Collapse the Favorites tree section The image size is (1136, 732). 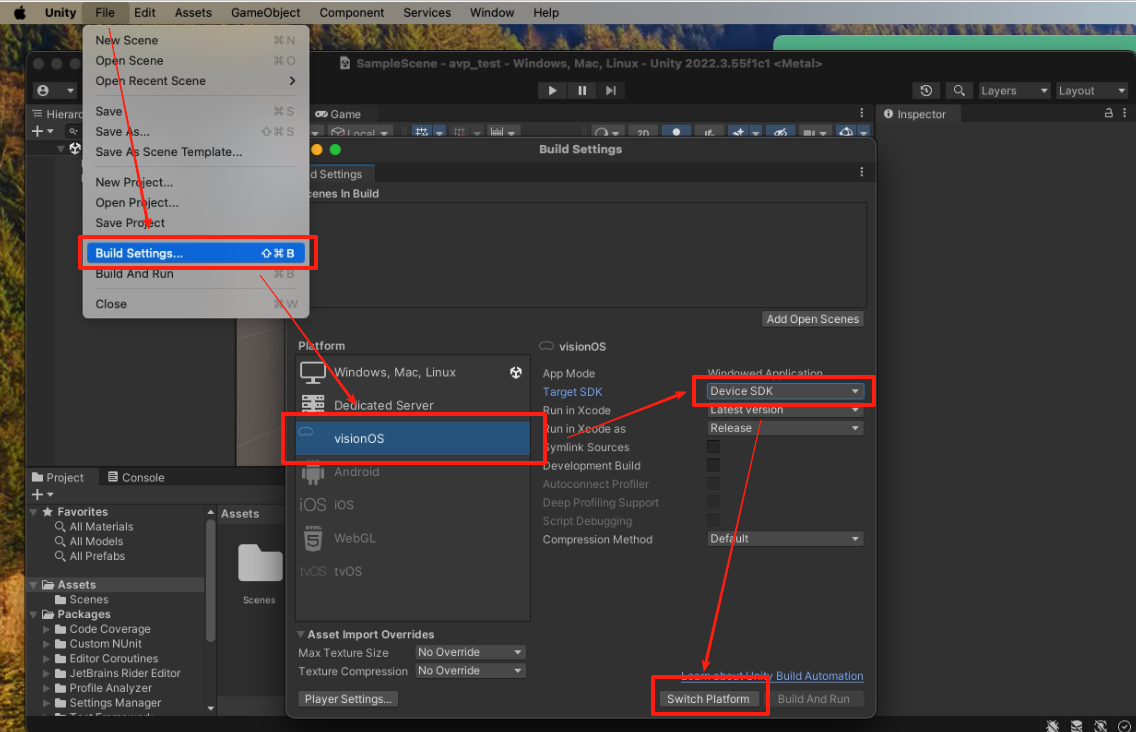click(x=33, y=512)
